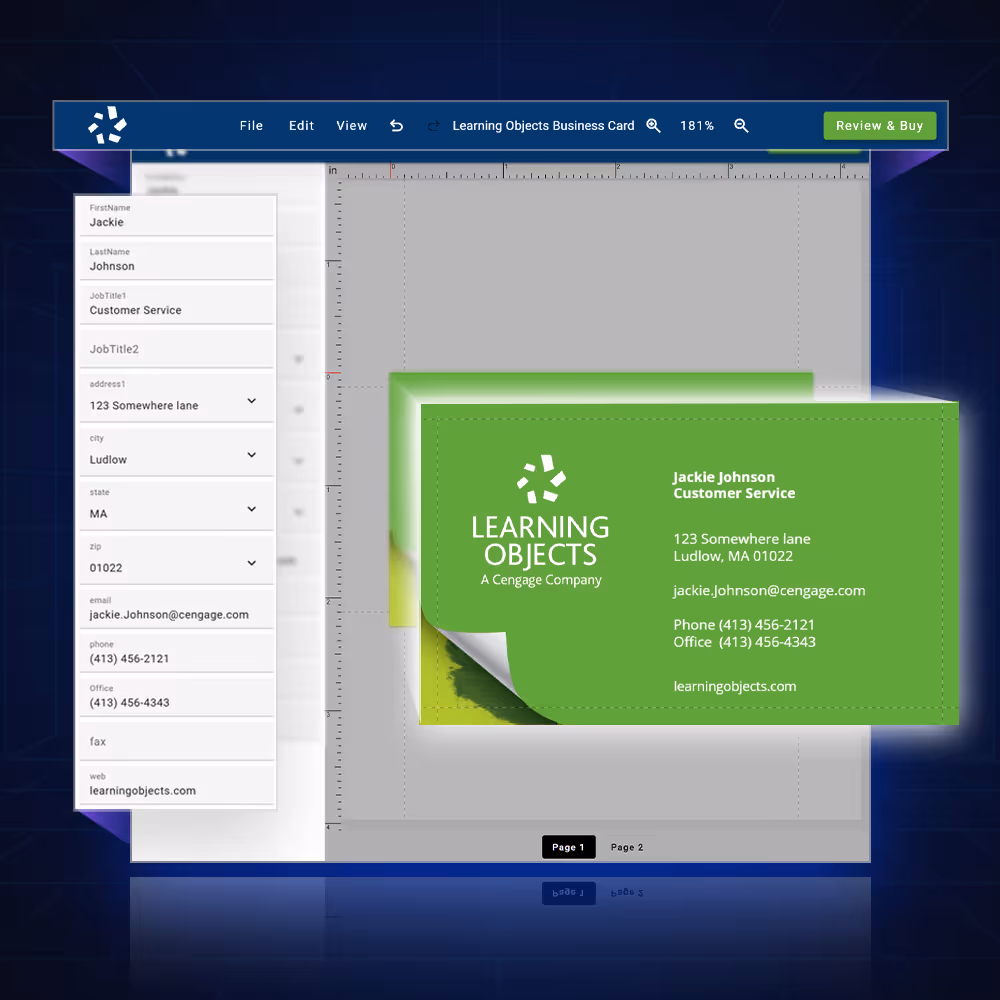Expand the address1 dropdown arrow

(x=251, y=401)
